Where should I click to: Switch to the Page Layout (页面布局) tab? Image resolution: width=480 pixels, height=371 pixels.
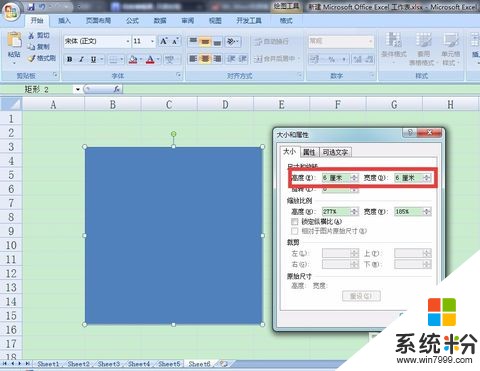click(98, 21)
